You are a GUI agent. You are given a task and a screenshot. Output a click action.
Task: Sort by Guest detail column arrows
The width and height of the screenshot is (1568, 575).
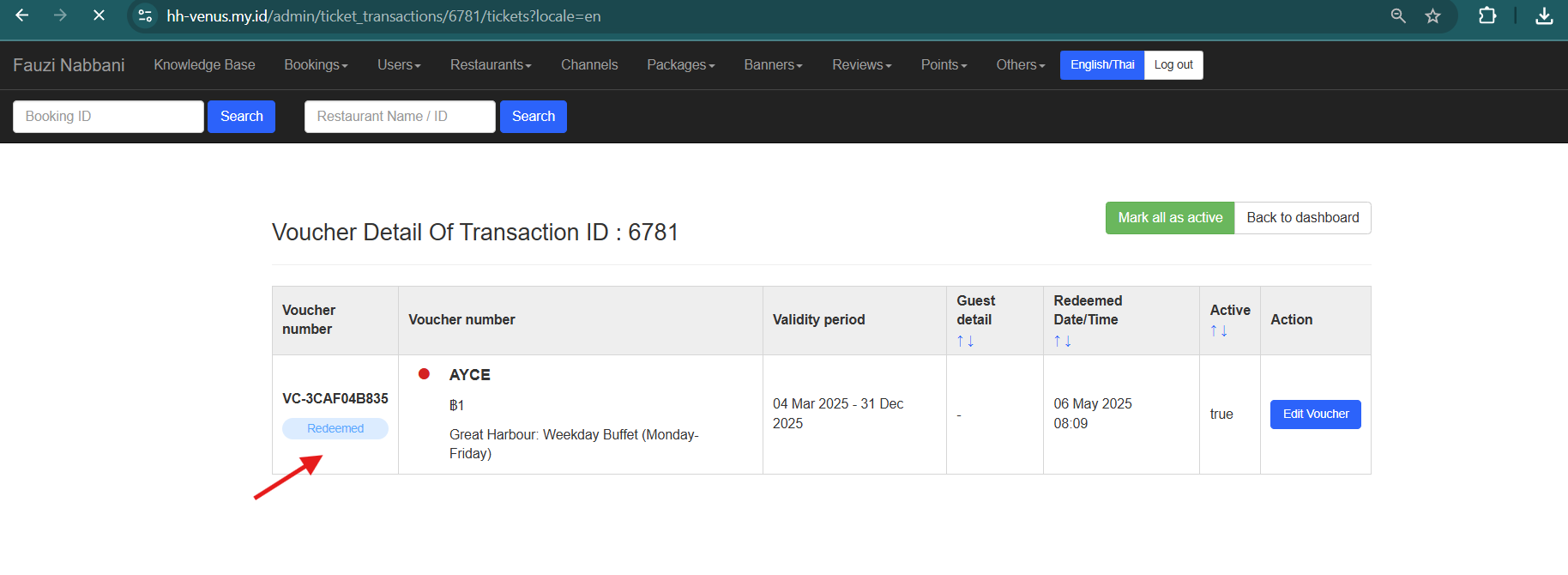(965, 342)
